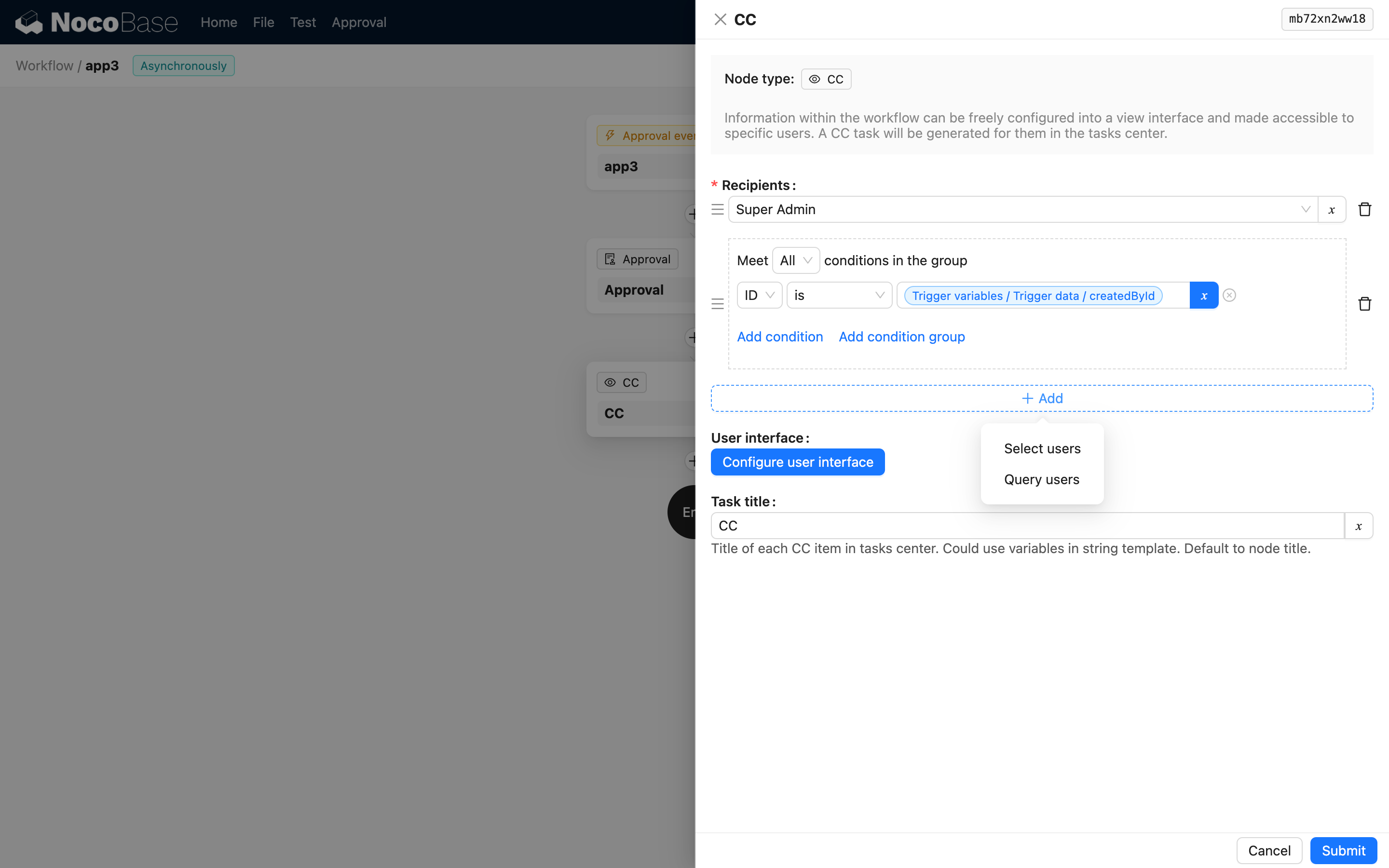The image size is (1389, 868).
Task: Click blue variable button in condition value
Action: click(1204, 295)
